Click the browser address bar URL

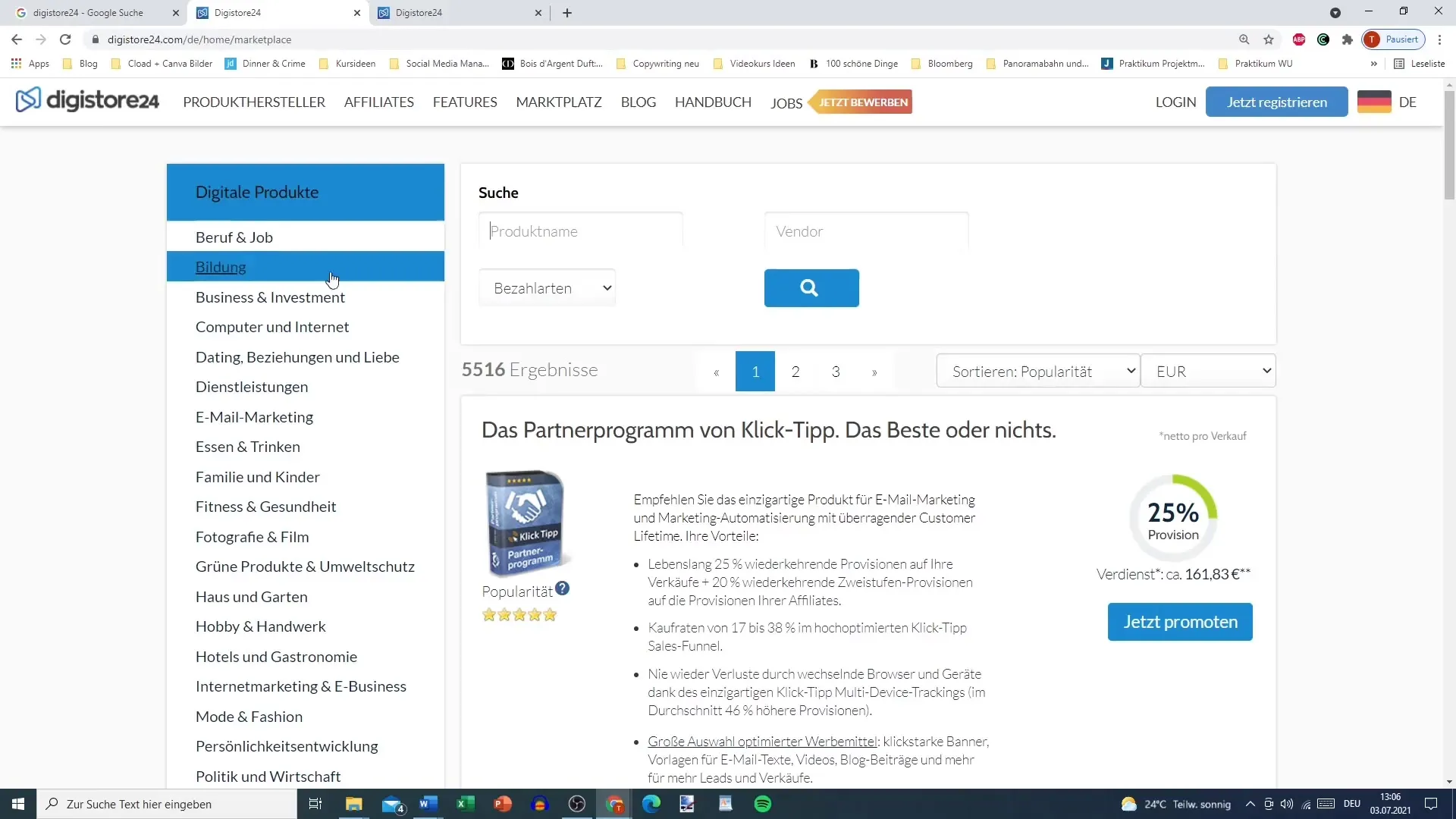pyautogui.click(x=199, y=39)
